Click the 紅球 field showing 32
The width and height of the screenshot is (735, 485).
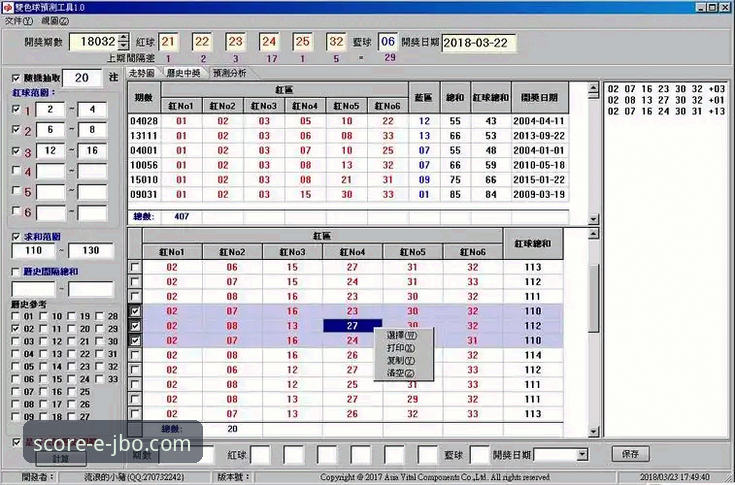click(337, 42)
